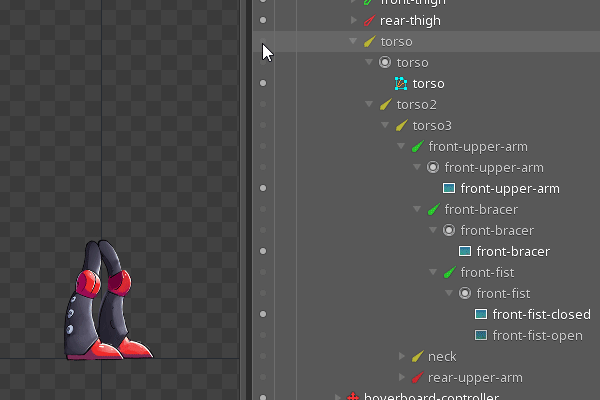Click the front-upper-arm green bone icon
The height and width of the screenshot is (400, 600).
(x=417, y=147)
